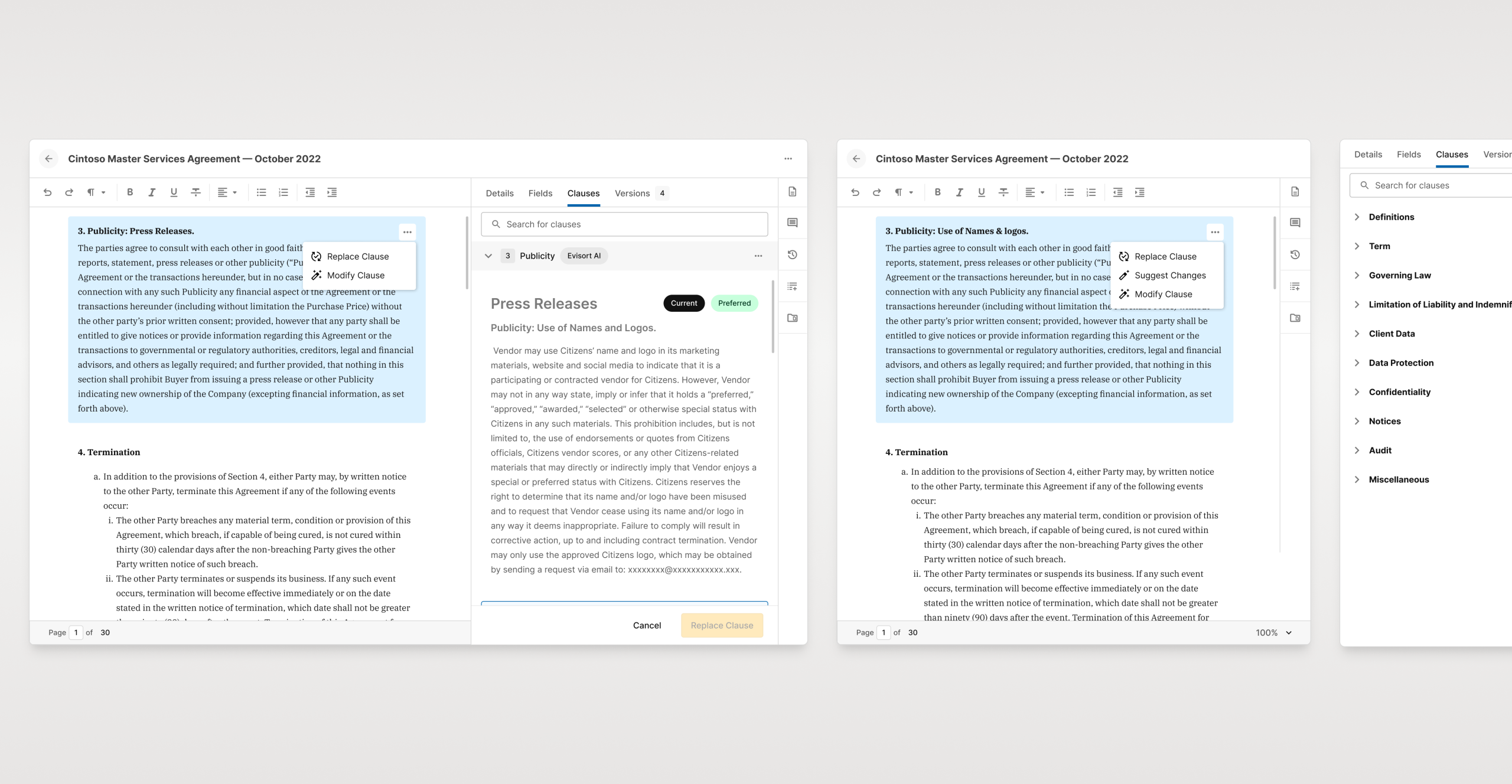Image resolution: width=1512 pixels, height=784 pixels.
Task: Insert a bulleted list
Action: 260,192
